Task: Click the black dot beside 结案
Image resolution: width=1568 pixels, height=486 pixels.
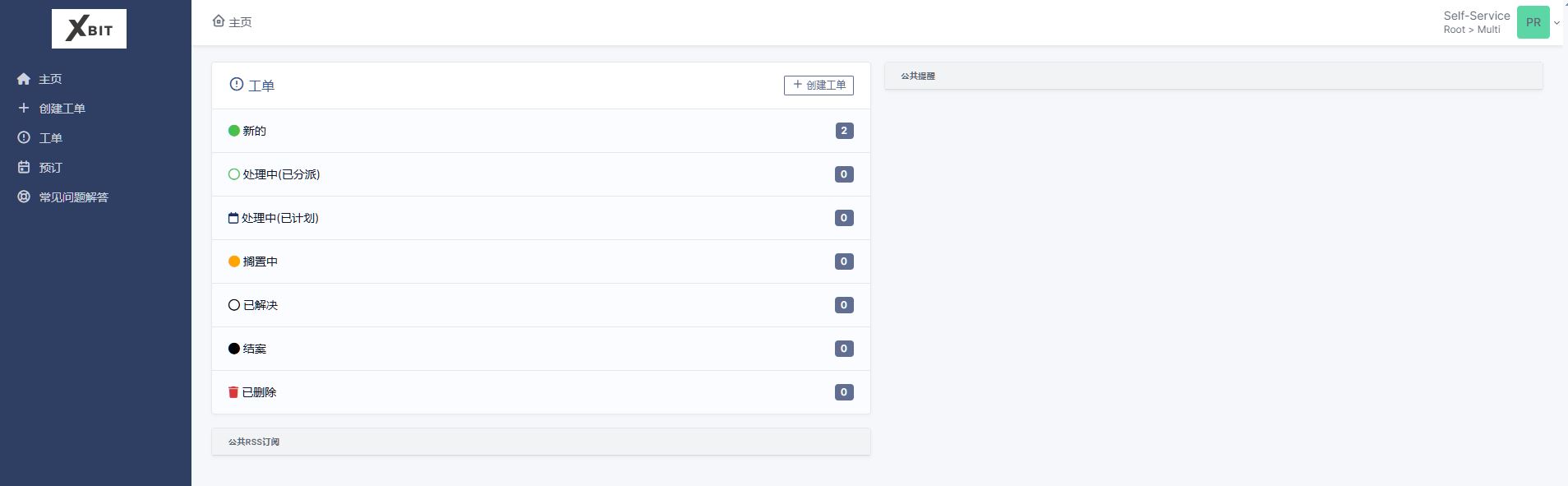Action: pyautogui.click(x=234, y=348)
